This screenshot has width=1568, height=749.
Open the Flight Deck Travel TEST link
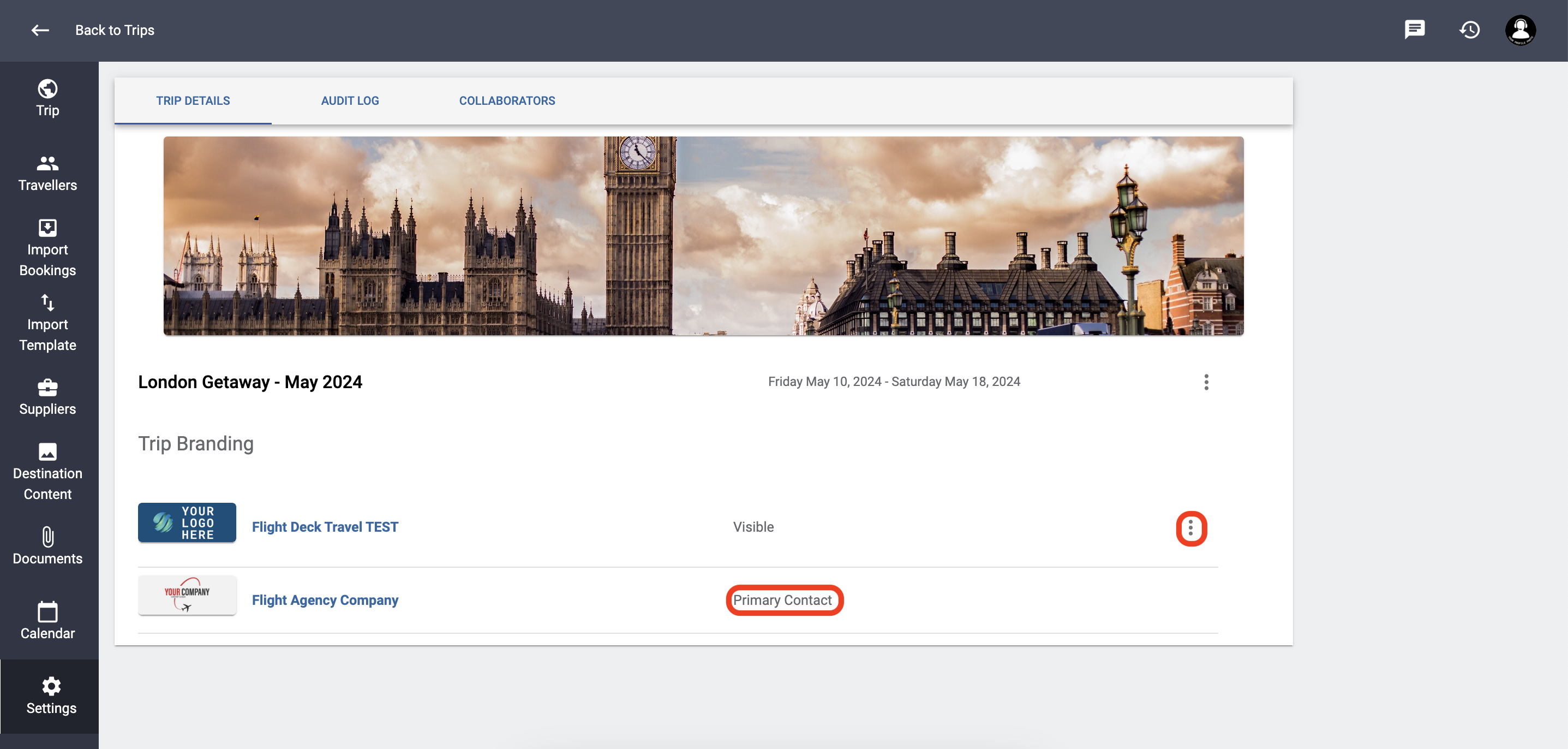[x=325, y=527]
